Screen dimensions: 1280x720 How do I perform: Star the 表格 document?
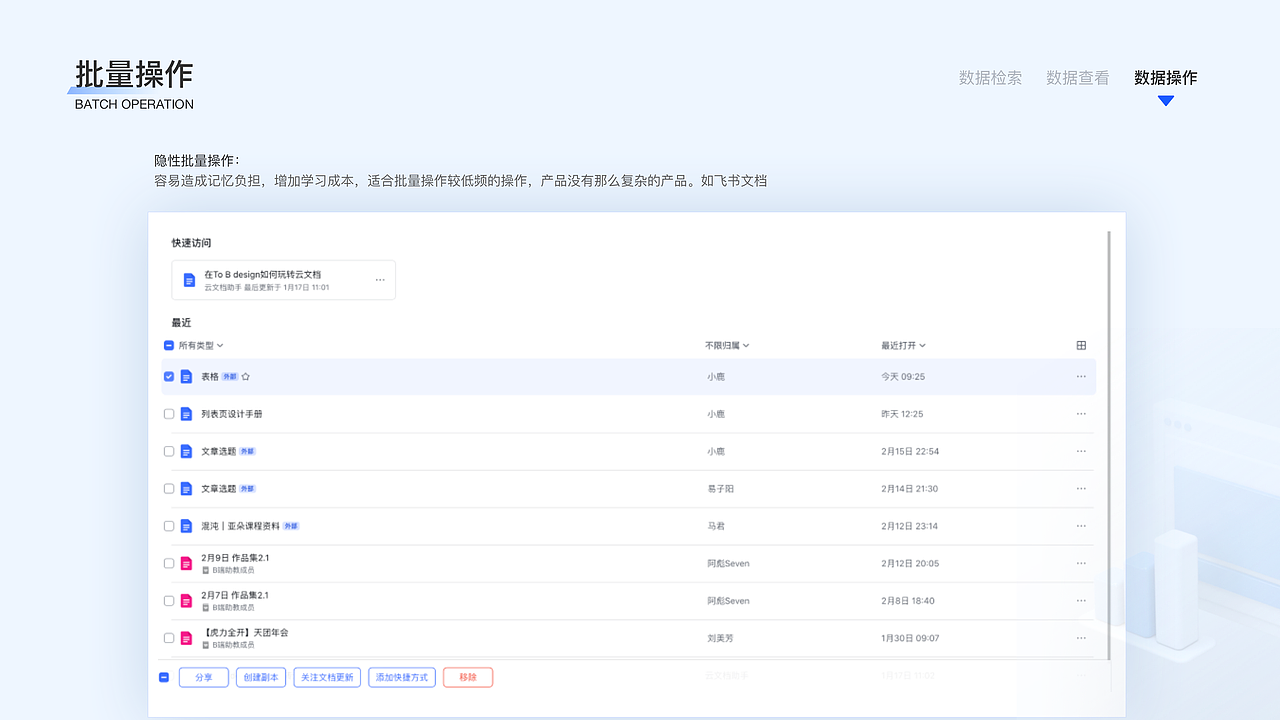(245, 376)
